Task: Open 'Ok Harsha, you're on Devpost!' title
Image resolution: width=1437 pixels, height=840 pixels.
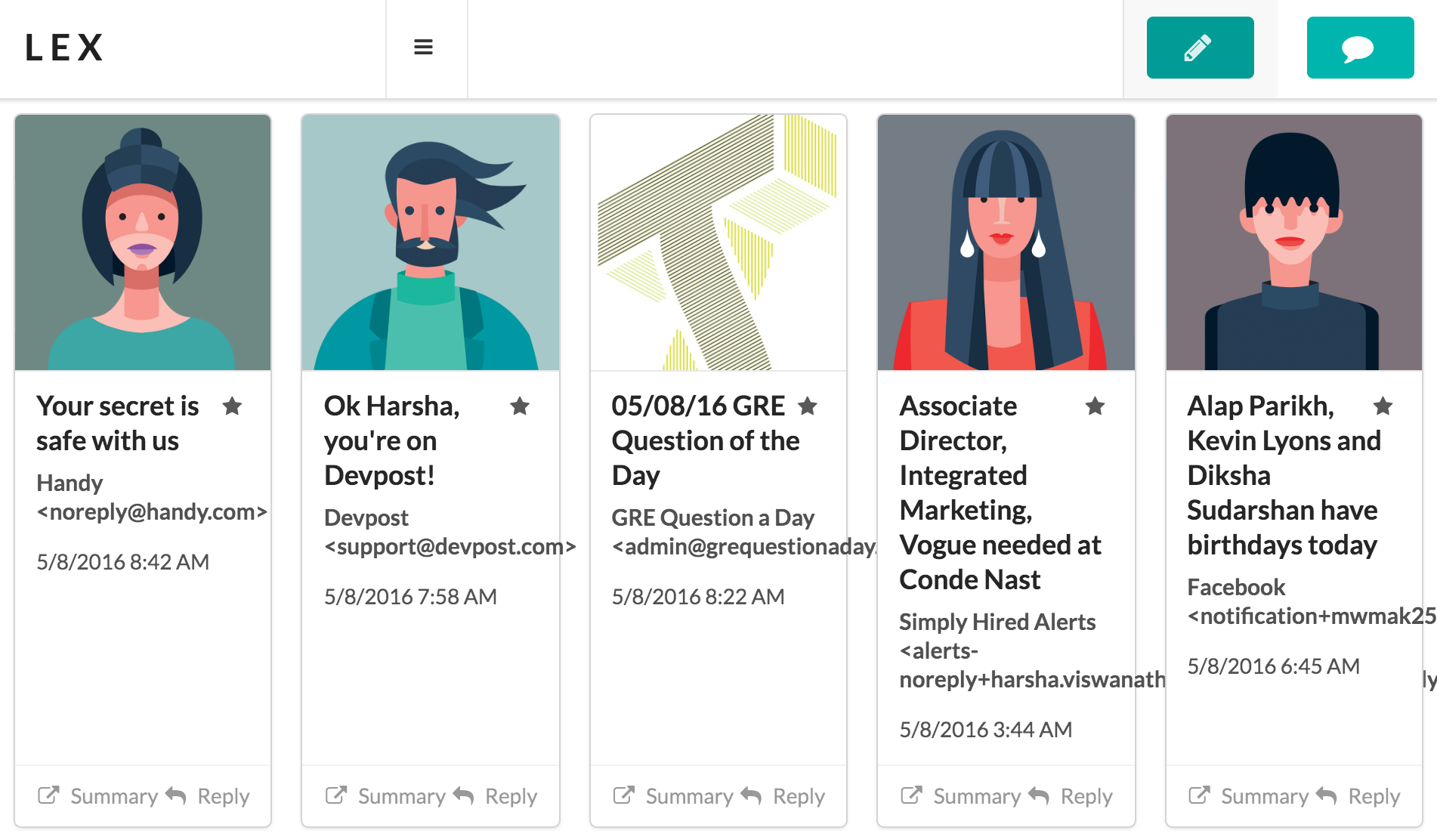Action: (x=391, y=440)
